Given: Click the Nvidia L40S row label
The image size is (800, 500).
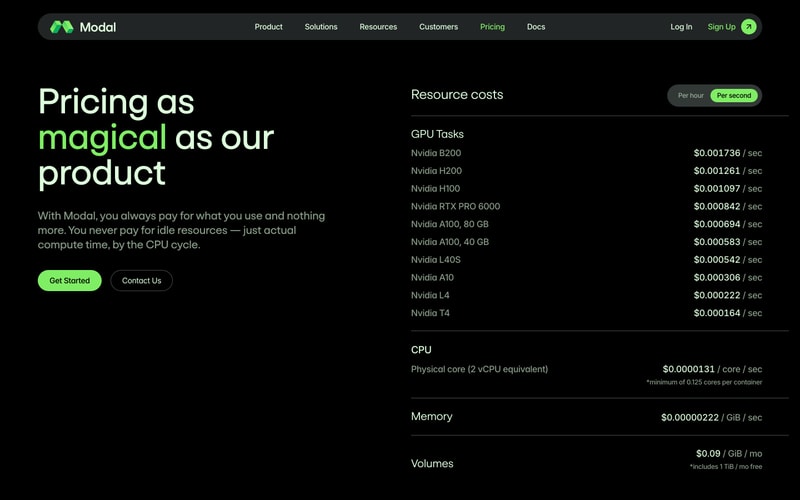Looking at the screenshot, I should (x=436, y=260).
